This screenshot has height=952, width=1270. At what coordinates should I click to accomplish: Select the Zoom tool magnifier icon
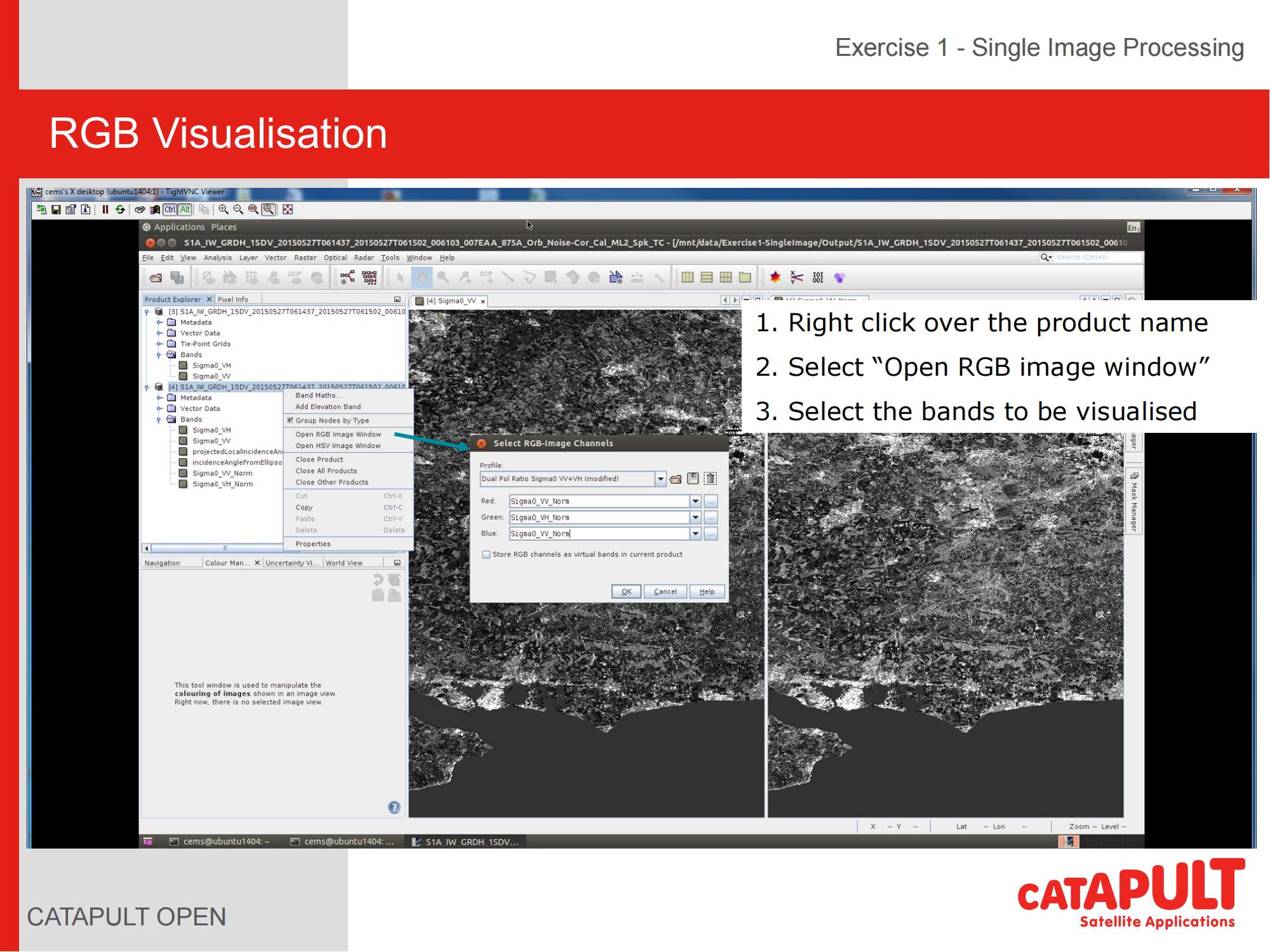coord(444,277)
